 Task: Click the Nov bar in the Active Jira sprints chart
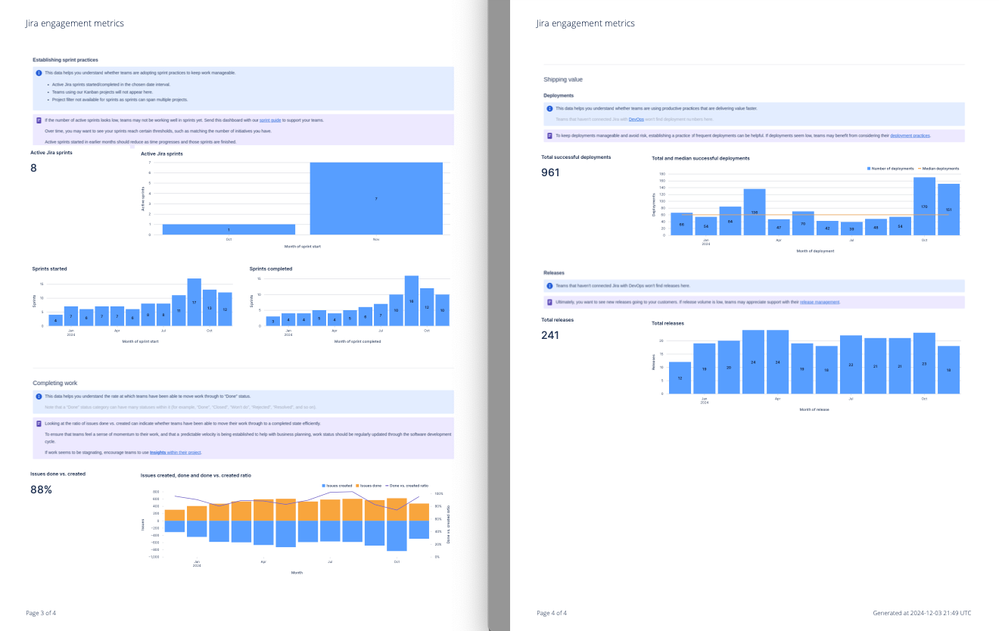click(x=376, y=198)
